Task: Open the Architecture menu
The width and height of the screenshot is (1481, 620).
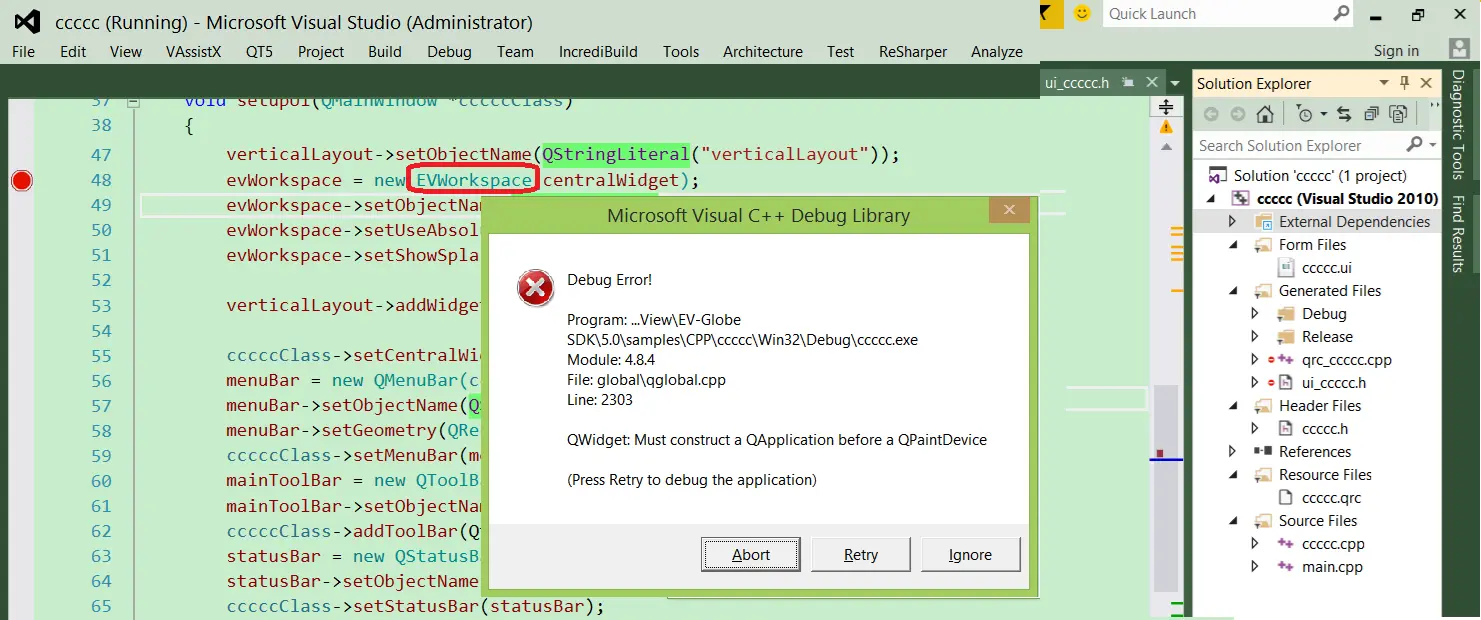Action: pyautogui.click(x=763, y=51)
